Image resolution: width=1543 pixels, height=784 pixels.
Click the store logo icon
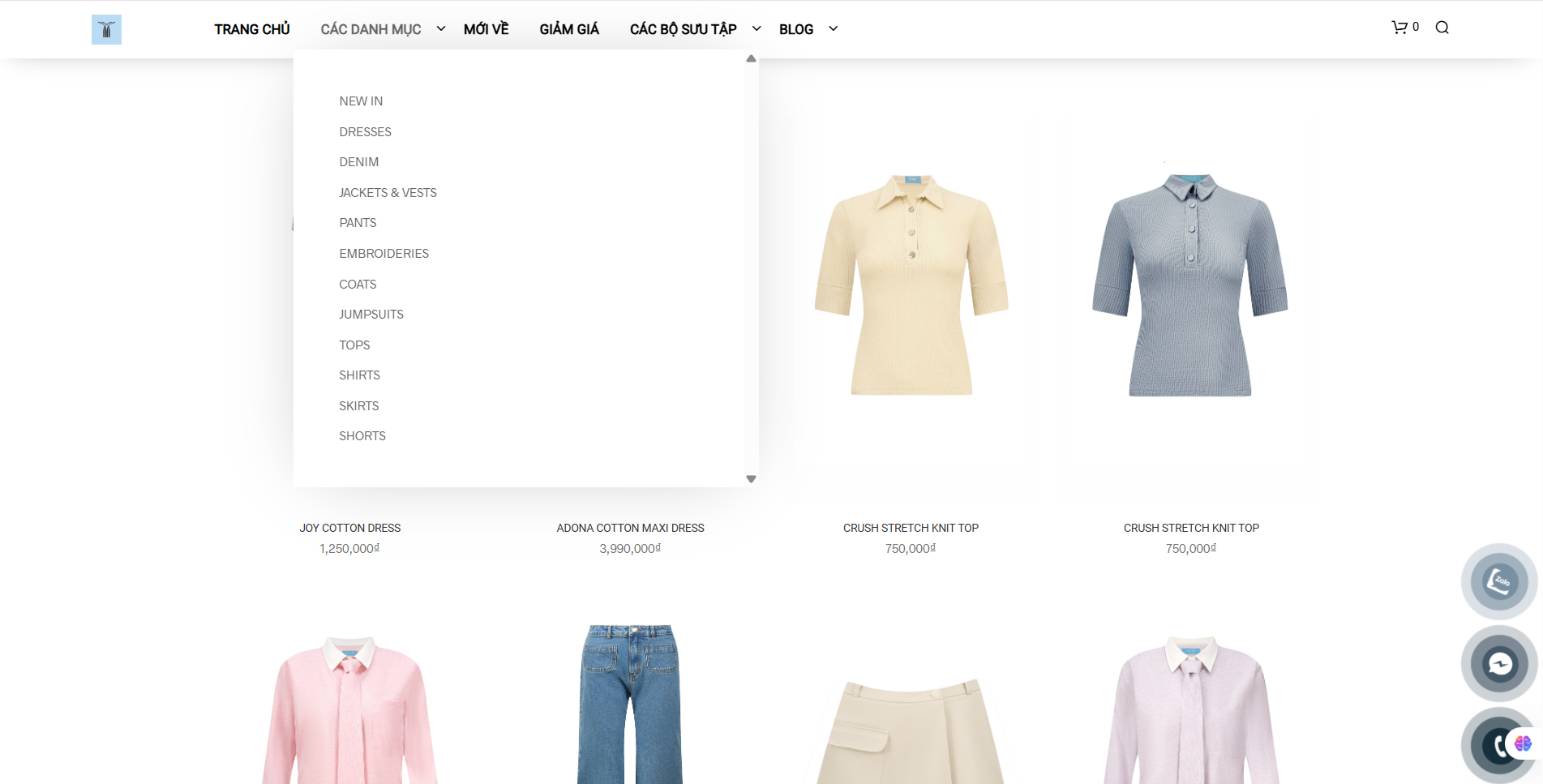pyautogui.click(x=106, y=29)
